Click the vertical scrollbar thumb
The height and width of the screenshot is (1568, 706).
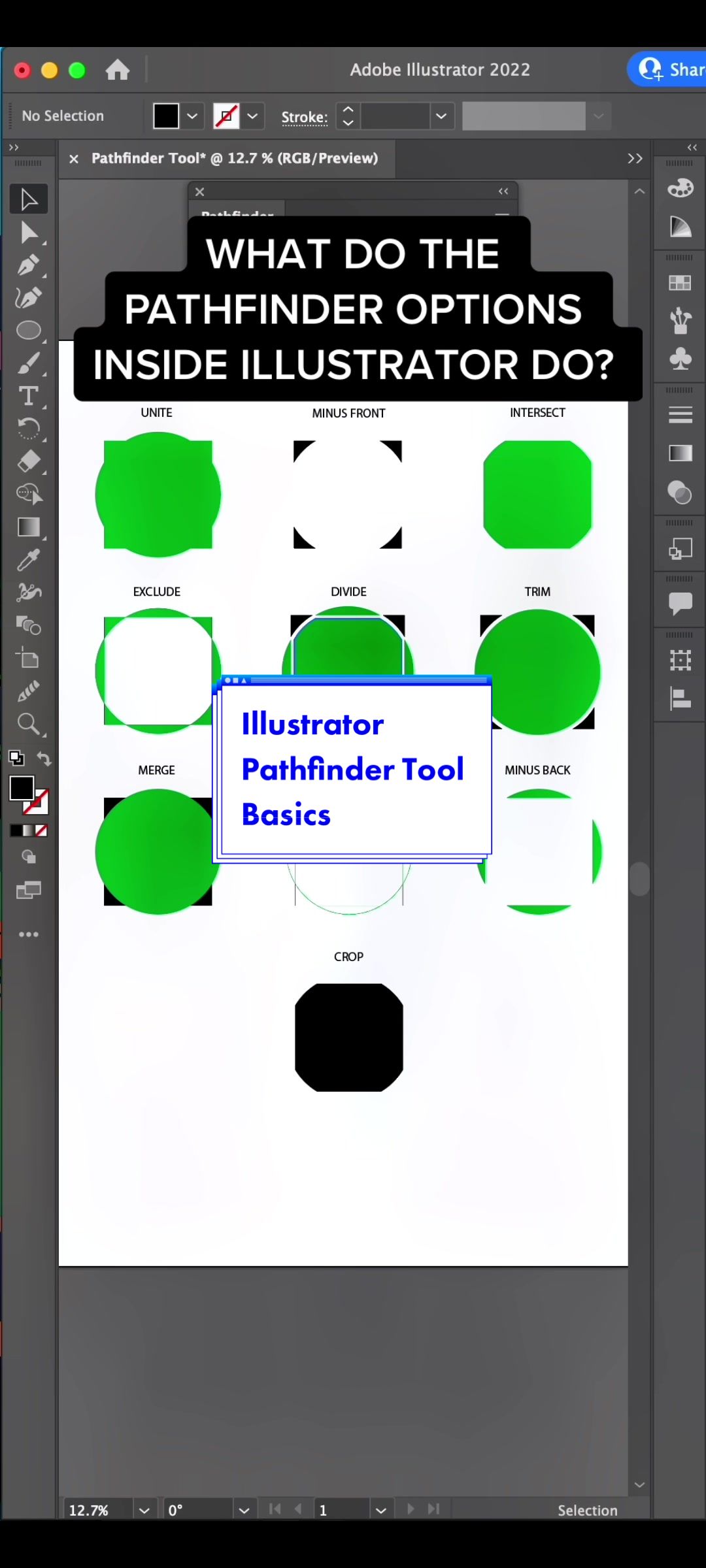tap(640, 879)
